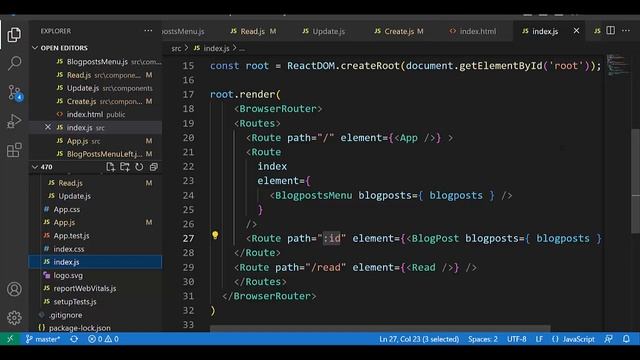
Task: Open the Accounts menu icon
Action: (x=14, y=289)
